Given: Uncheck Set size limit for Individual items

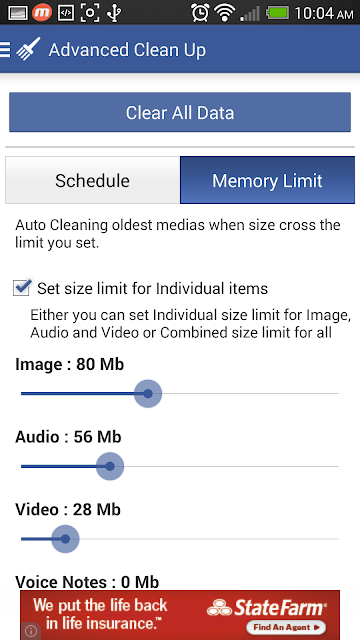Looking at the screenshot, I should 21,287.
